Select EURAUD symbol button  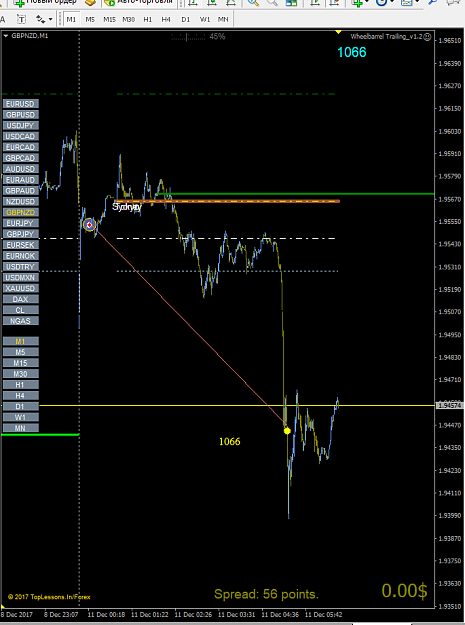pyautogui.click(x=21, y=180)
